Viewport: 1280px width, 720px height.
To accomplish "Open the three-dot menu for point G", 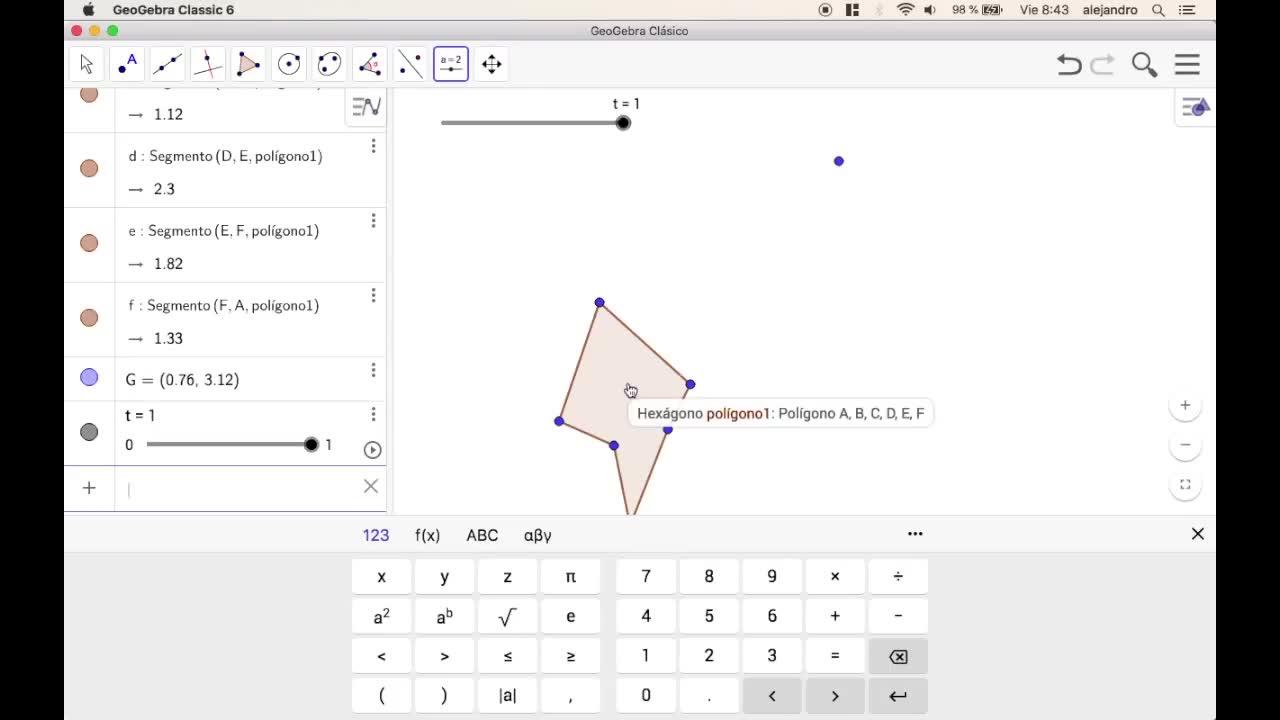I will pyautogui.click(x=373, y=370).
